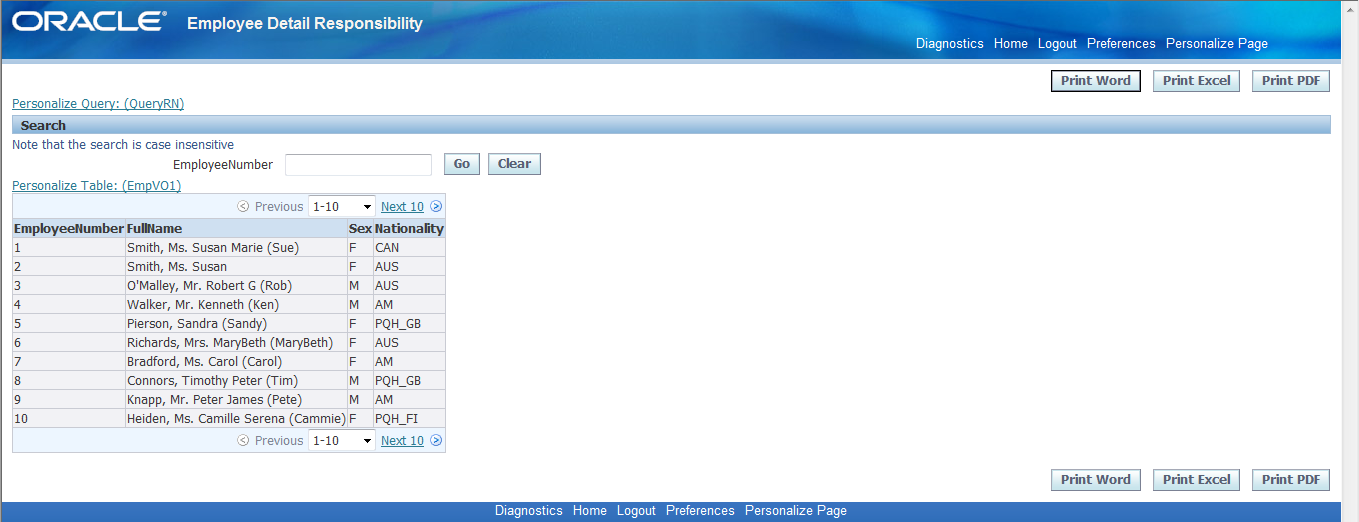Click the Search section header bar

pos(671,125)
